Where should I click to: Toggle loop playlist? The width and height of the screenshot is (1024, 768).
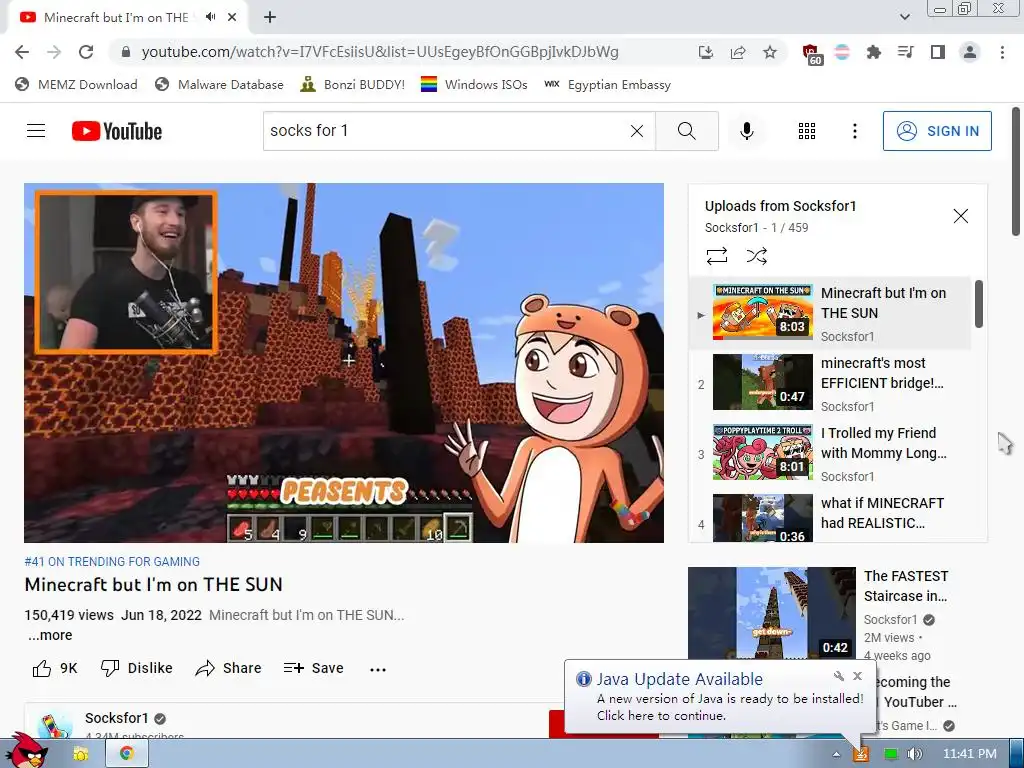[x=716, y=256]
